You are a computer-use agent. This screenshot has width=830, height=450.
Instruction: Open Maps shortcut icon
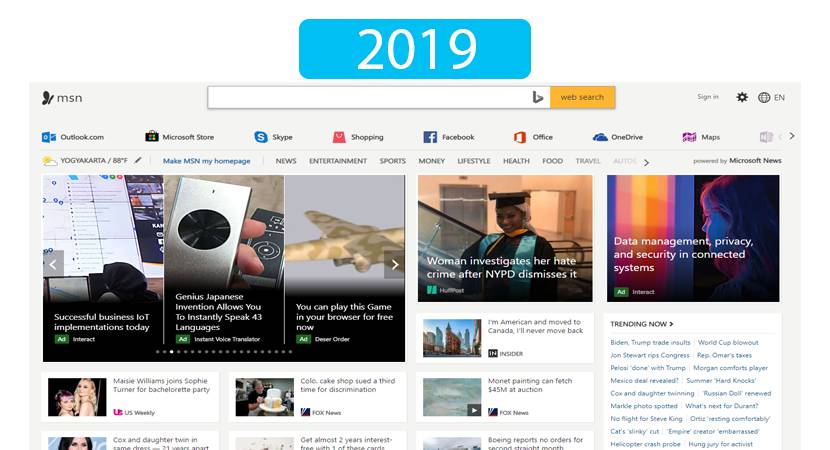click(x=689, y=137)
